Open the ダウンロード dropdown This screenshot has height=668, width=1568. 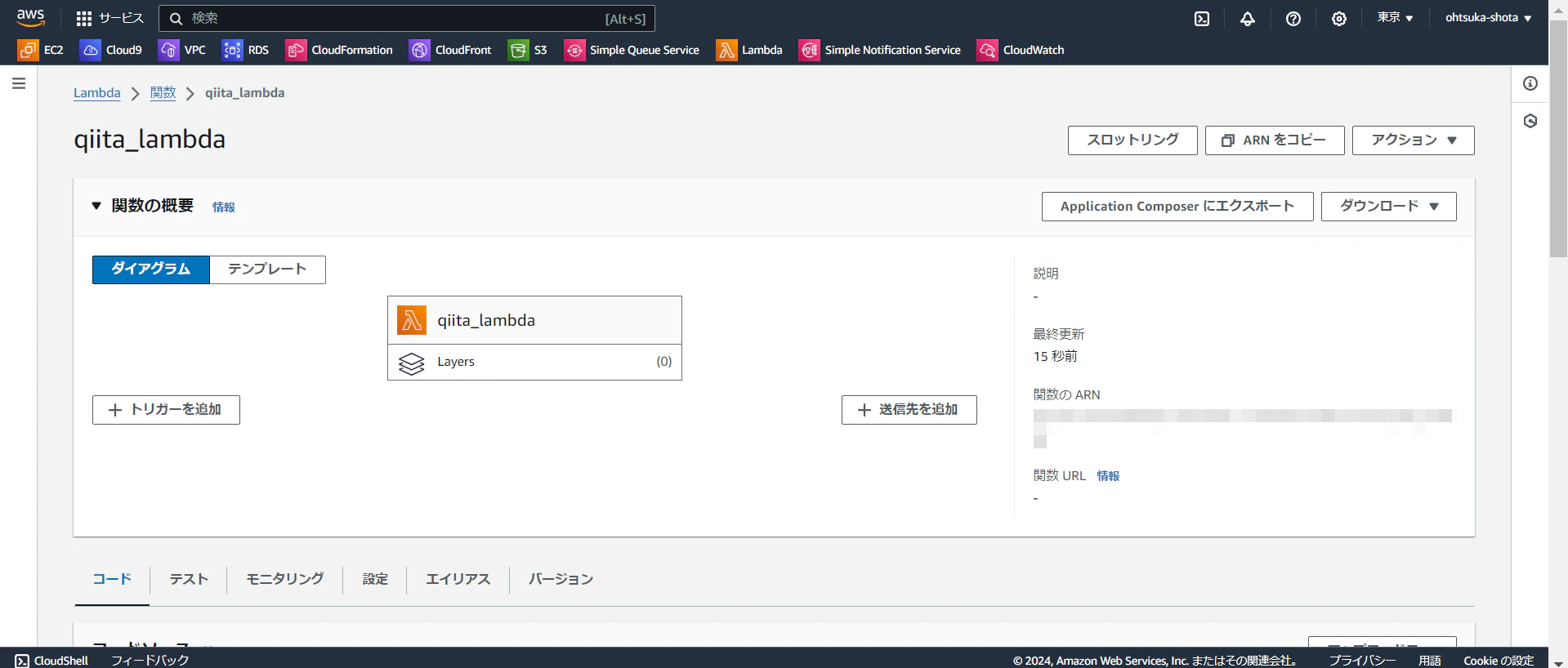(1389, 207)
